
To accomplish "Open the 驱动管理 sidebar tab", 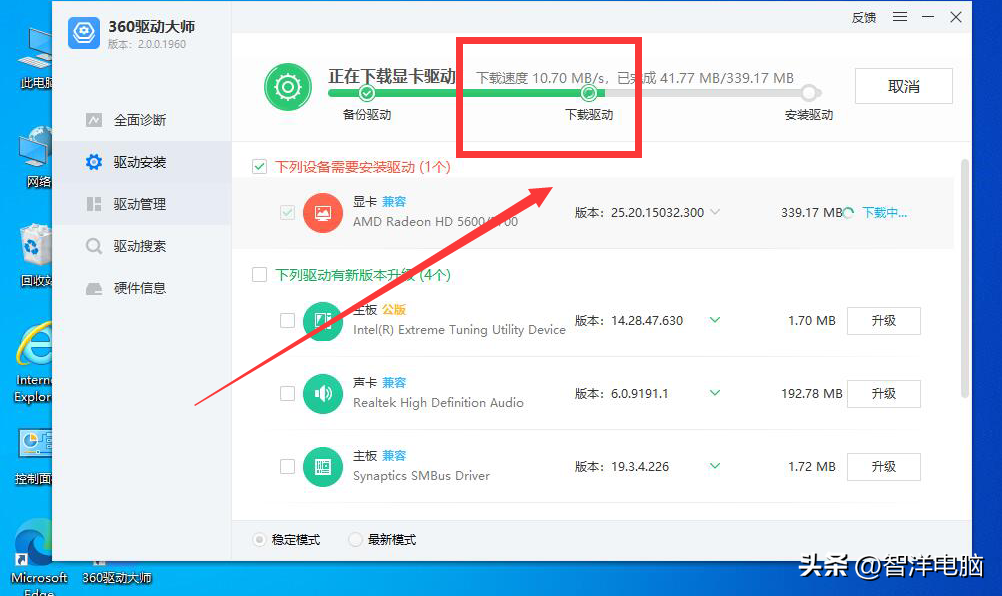I will pyautogui.click(x=142, y=204).
